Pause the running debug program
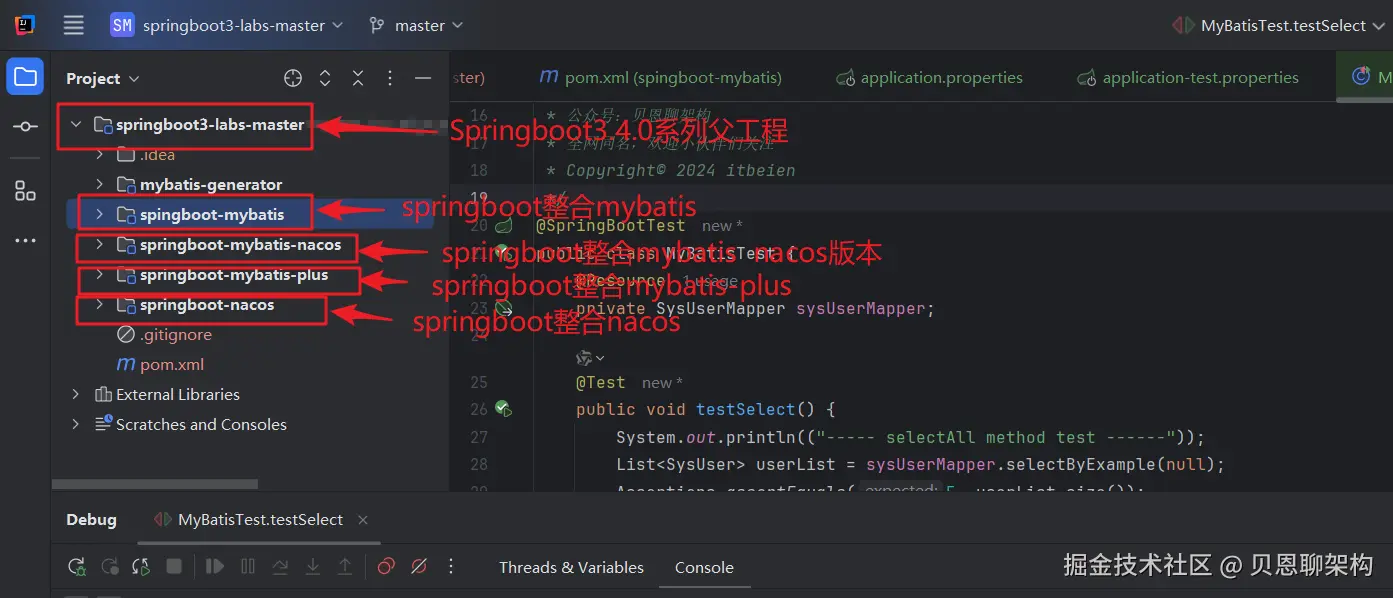This screenshot has width=1393, height=598. [x=248, y=566]
